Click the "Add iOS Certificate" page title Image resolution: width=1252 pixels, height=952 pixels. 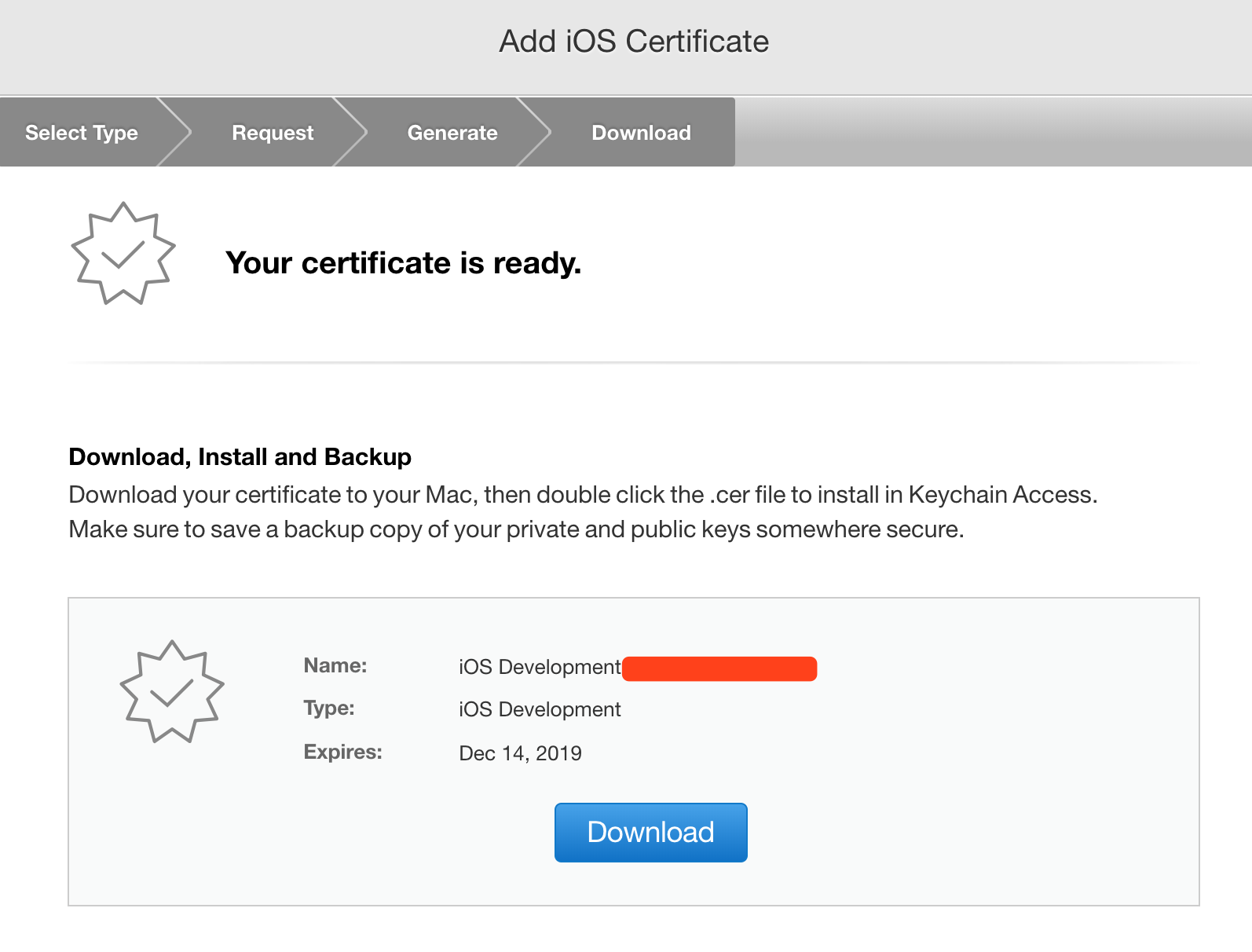tap(634, 42)
